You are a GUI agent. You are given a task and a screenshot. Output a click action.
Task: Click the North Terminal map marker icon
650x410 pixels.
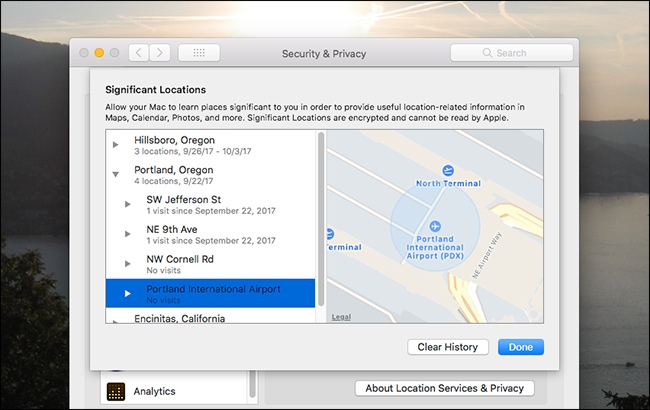448,170
